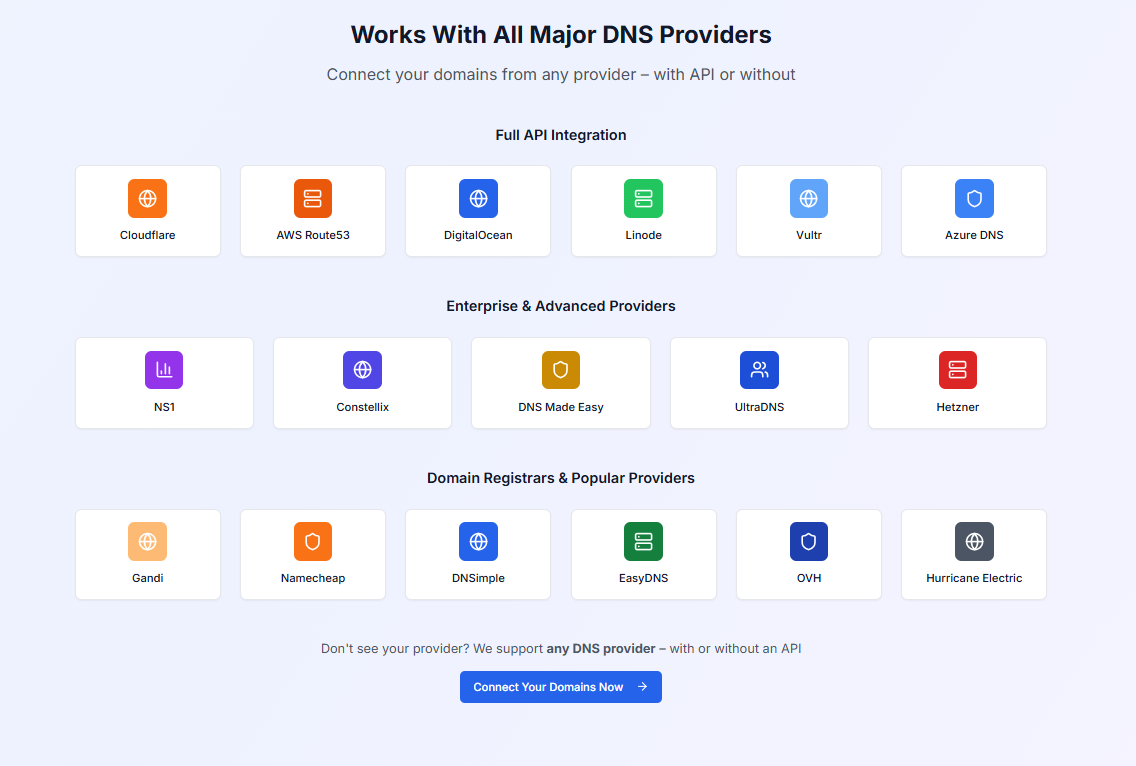Image resolution: width=1136 pixels, height=766 pixels.
Task: Select the Azure DNS label text
Action: coord(974,235)
